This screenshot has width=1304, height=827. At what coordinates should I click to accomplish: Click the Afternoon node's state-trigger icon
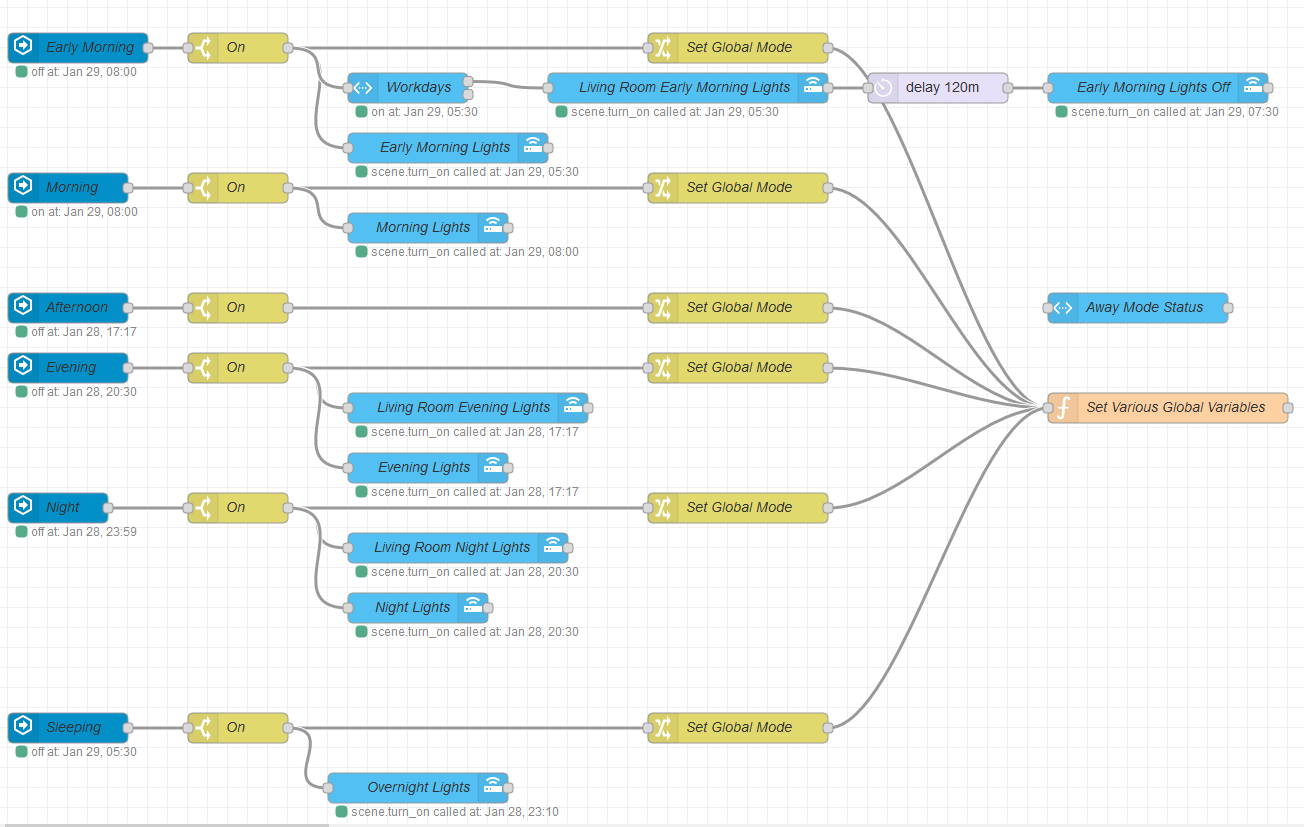[x=23, y=307]
